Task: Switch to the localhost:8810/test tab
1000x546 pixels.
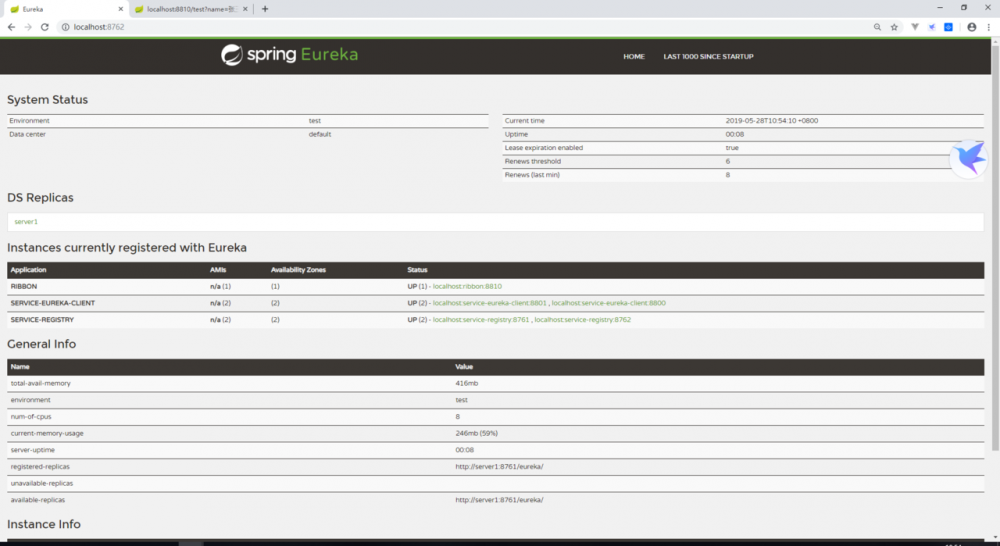Action: 190,9
